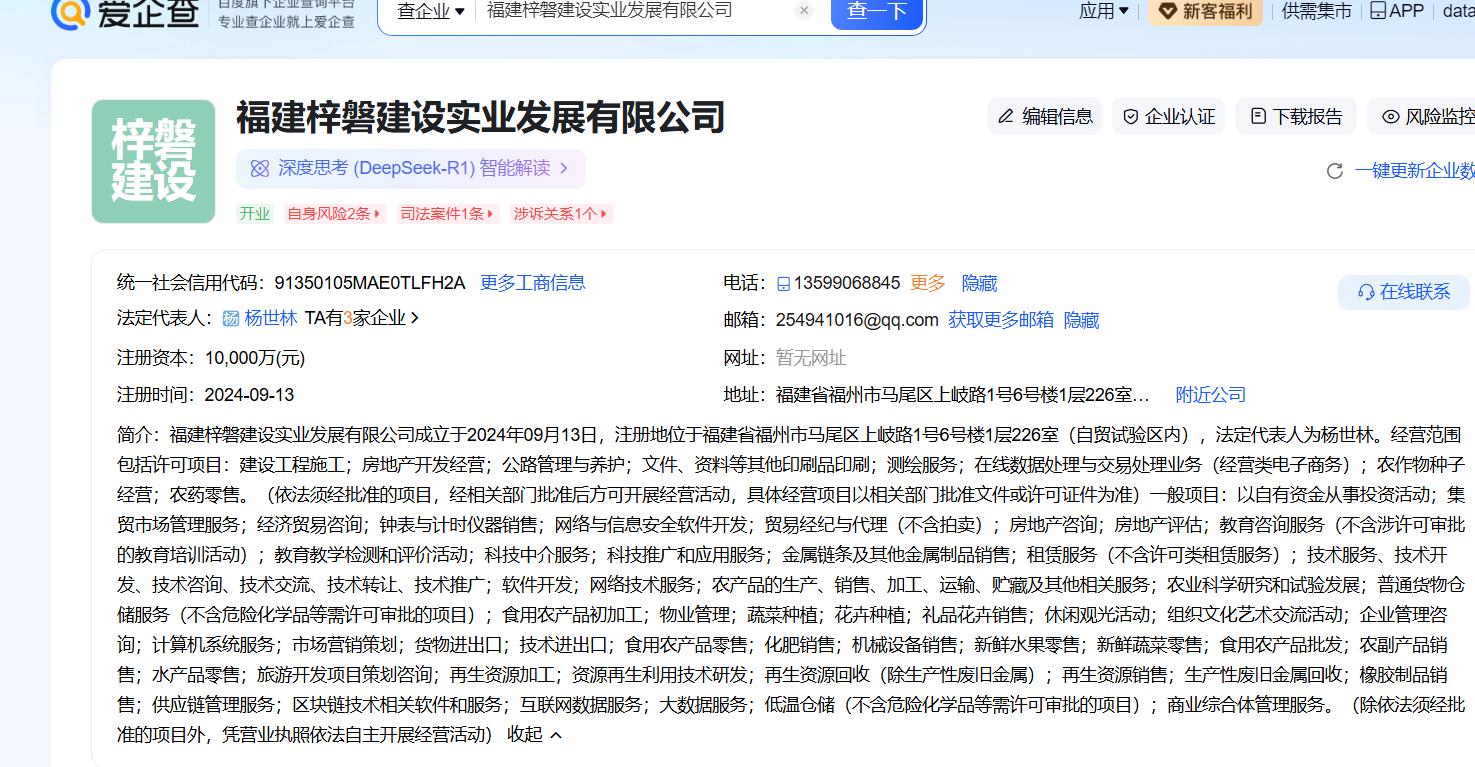Viewport: 1475px width, 767px height.
Task: Open 新客福利 promotion in top navigation
Action: [1205, 11]
